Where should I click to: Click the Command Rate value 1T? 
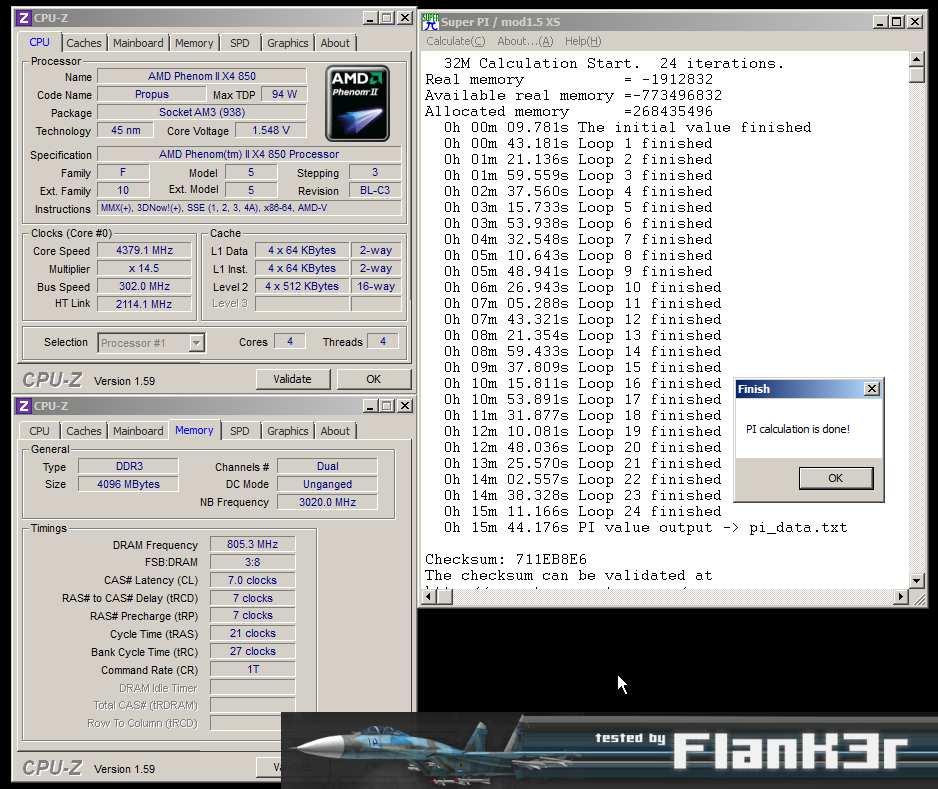click(x=252, y=669)
